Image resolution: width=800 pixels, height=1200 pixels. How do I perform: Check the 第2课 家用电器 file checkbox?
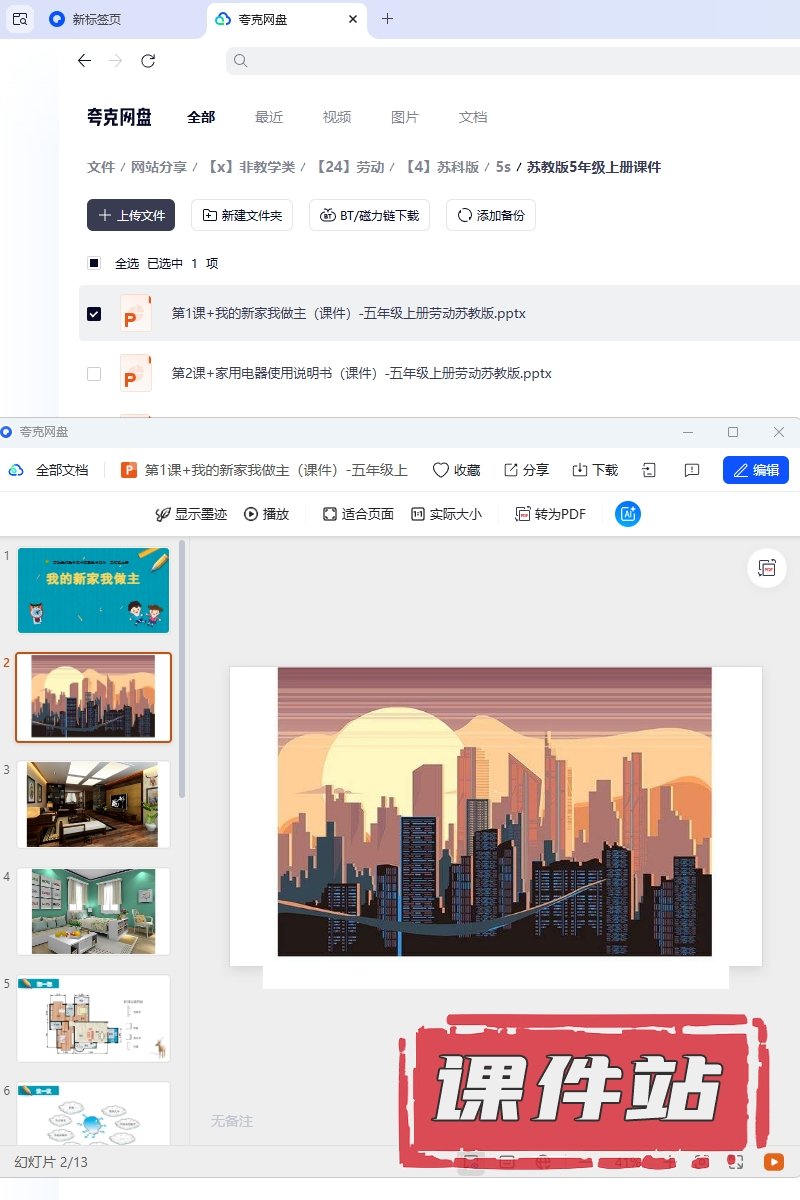pos(94,374)
